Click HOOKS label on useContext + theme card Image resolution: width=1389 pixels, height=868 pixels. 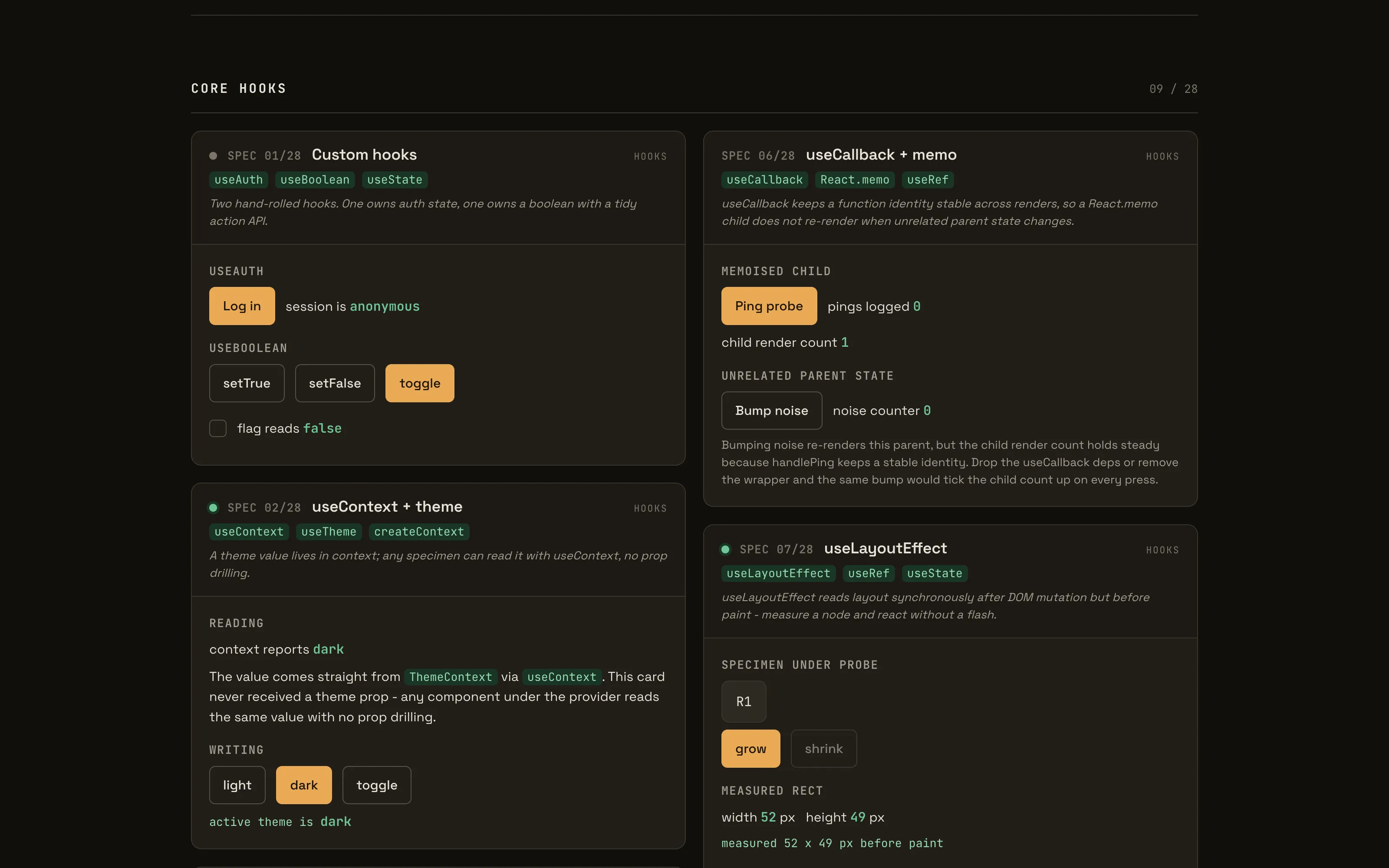click(x=650, y=508)
